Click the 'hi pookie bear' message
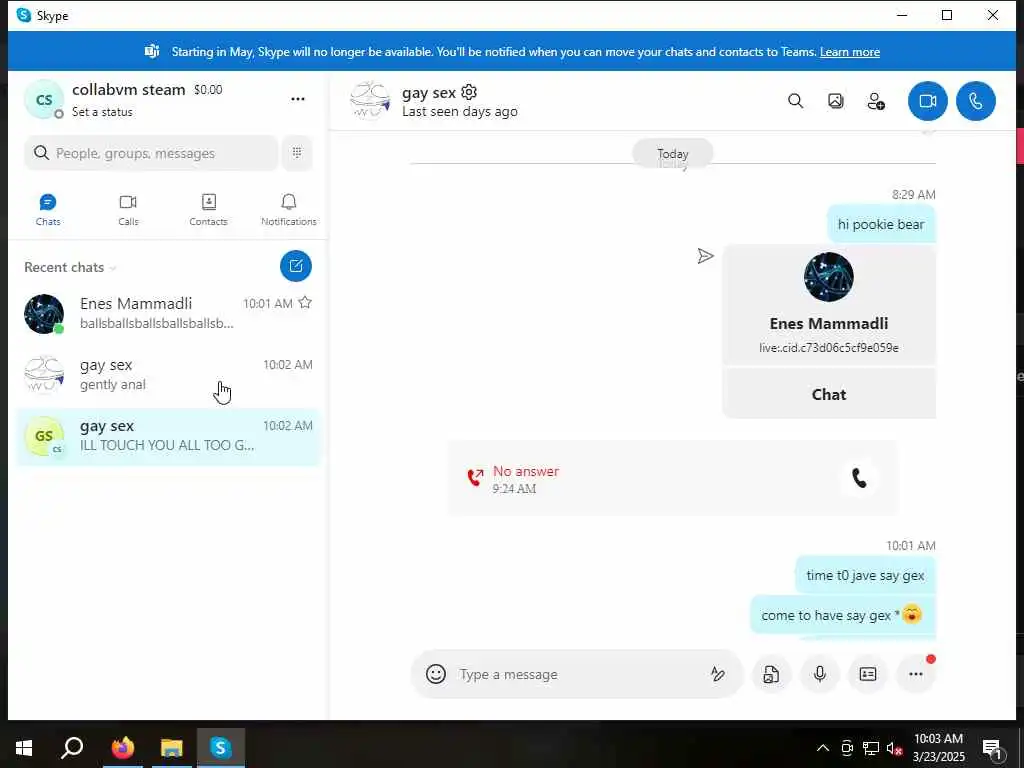The height and width of the screenshot is (768, 1024). [881, 224]
